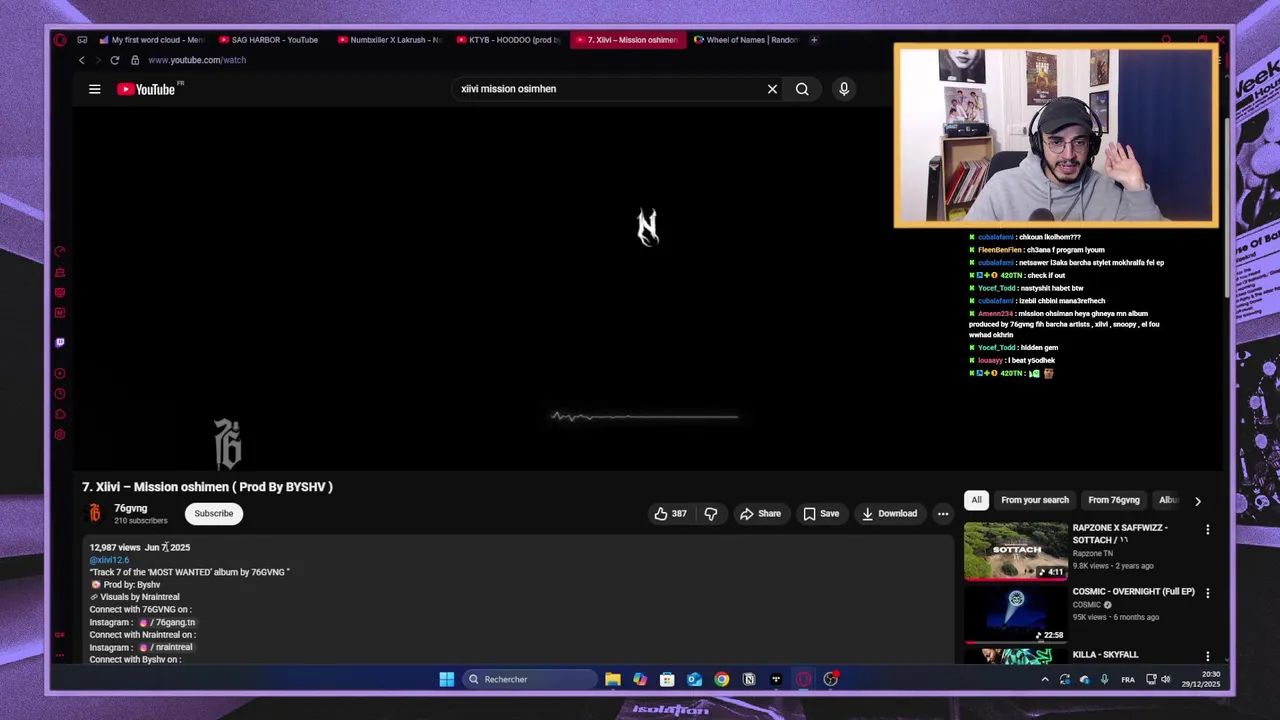Open options menu for RAPZONE X SAFFWIZZ video
The image size is (1280, 720).
point(1207,530)
